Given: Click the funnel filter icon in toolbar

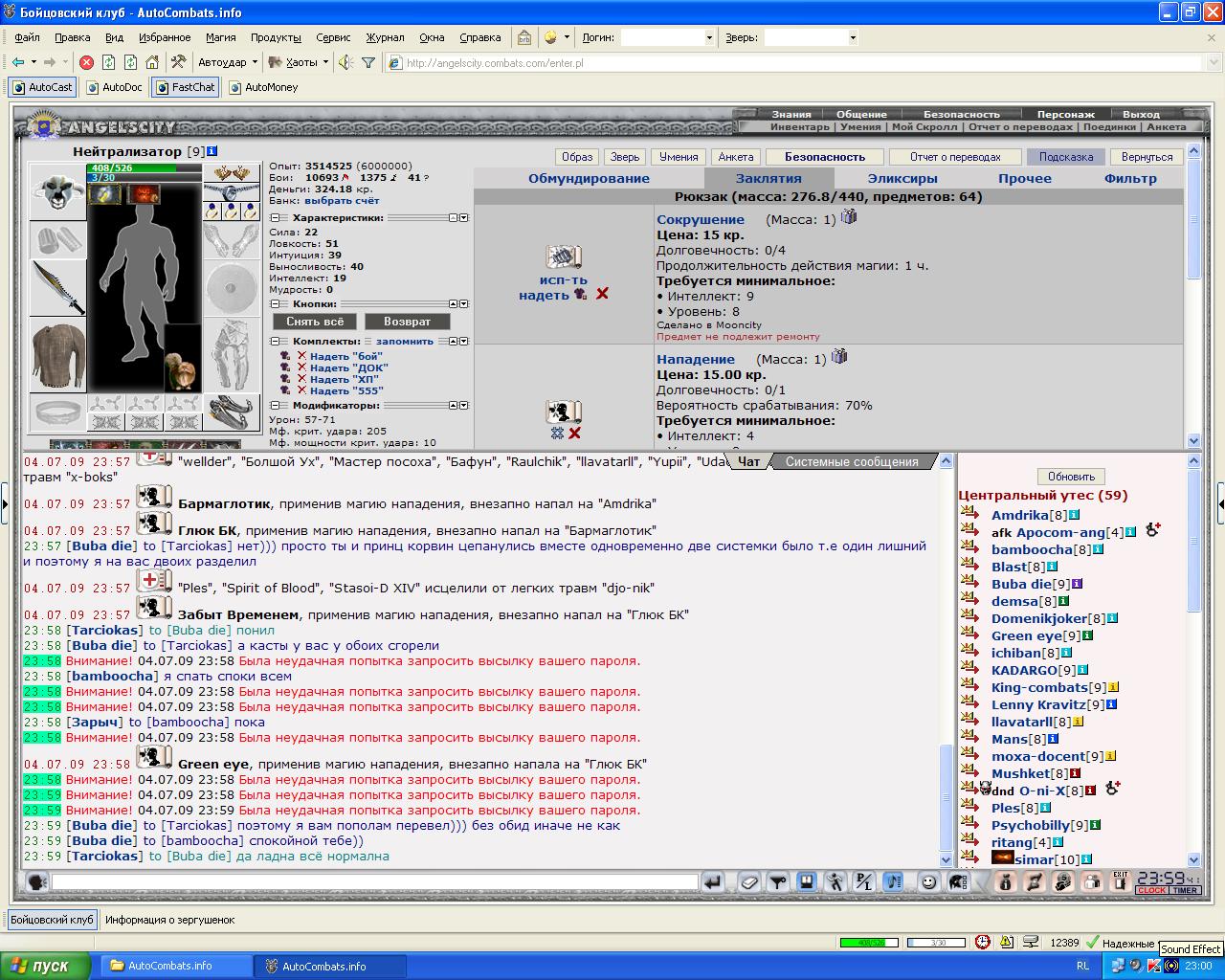Looking at the screenshot, I should coord(368,62).
